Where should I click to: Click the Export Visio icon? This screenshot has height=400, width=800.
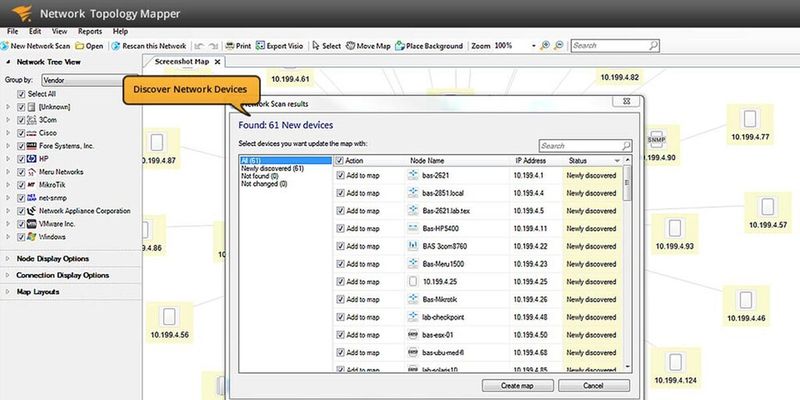260,46
